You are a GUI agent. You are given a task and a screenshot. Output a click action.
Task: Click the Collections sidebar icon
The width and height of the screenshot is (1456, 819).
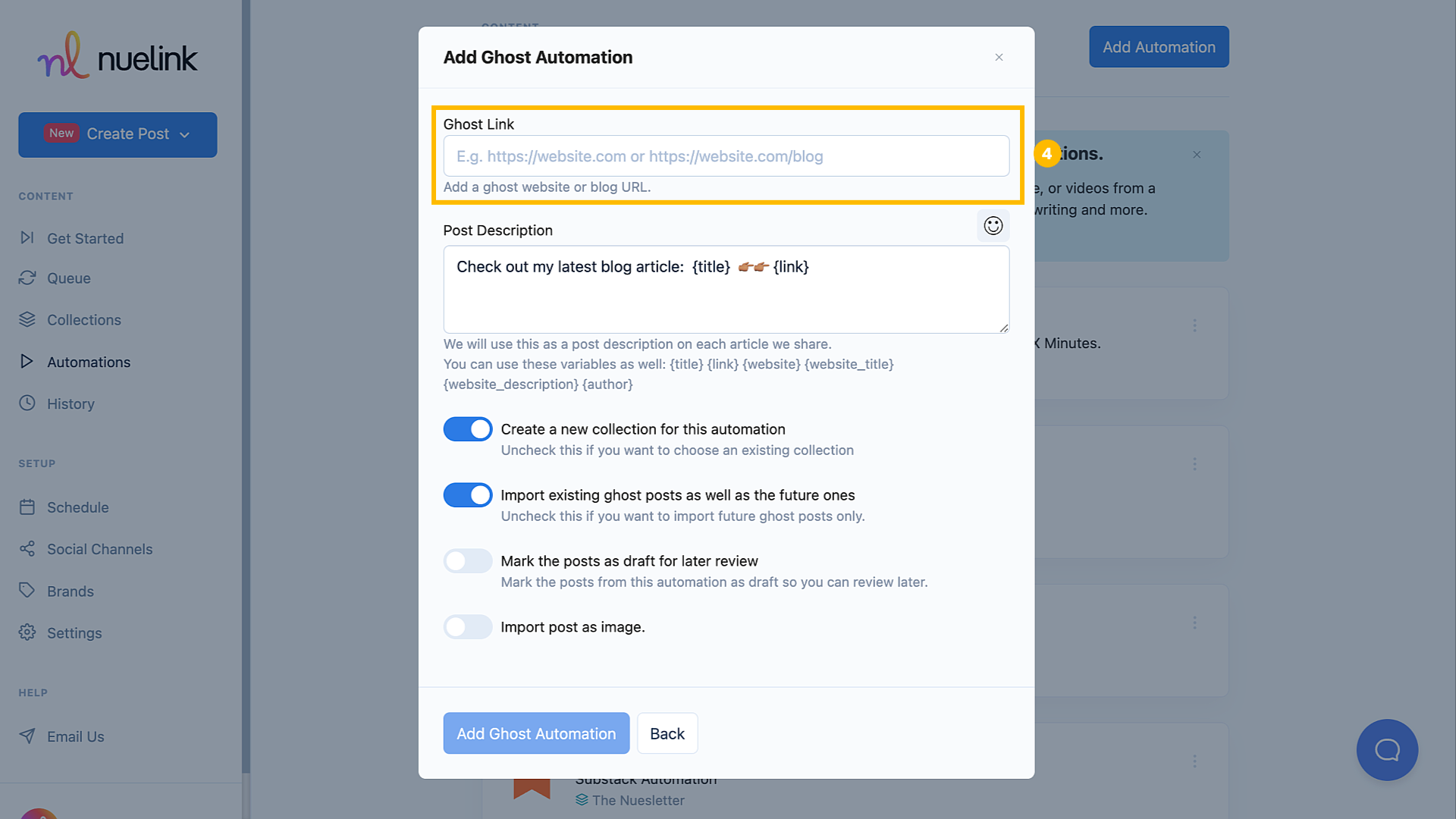(27, 320)
